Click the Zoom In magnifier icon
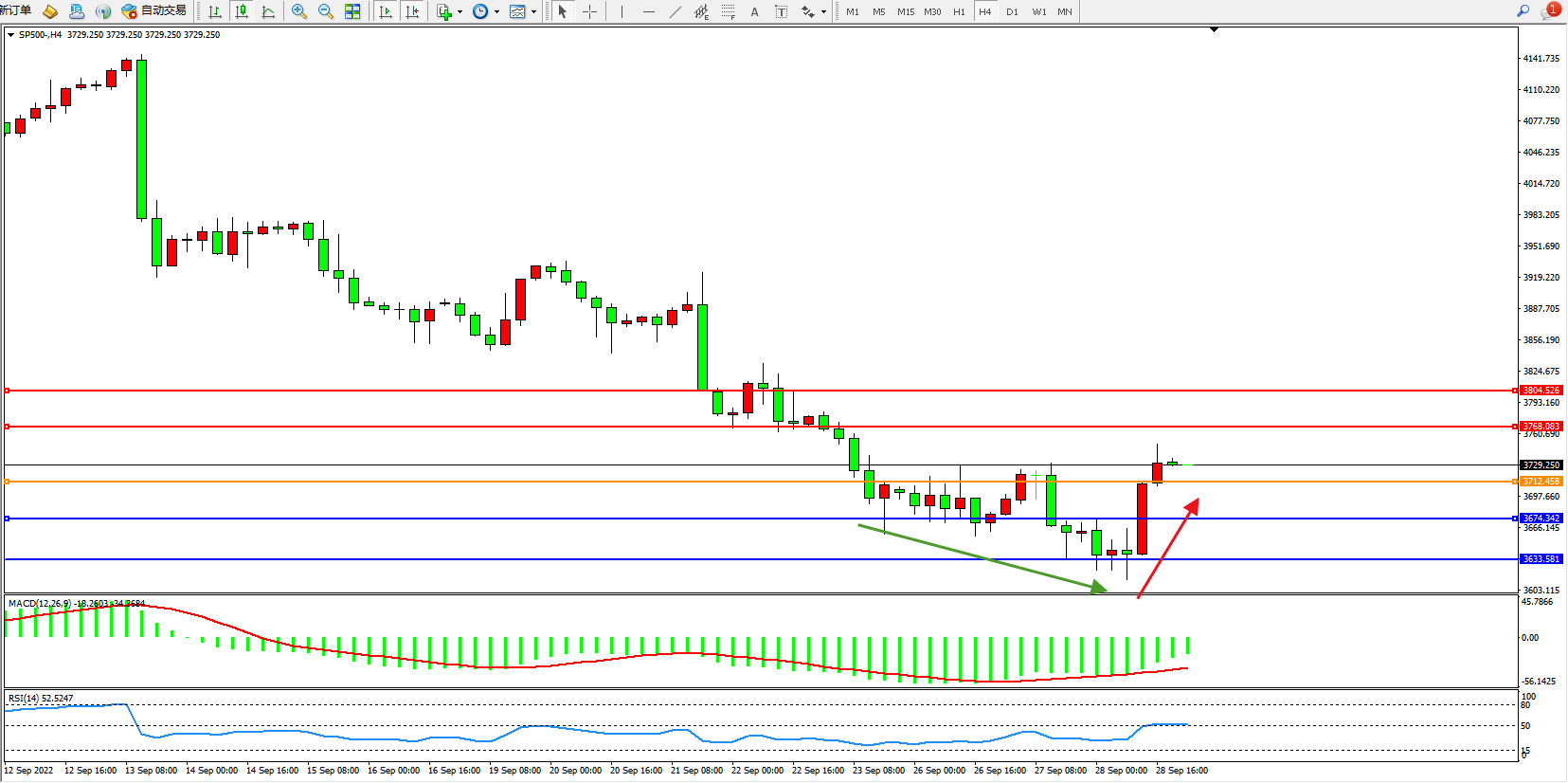The height and width of the screenshot is (783, 1568). coord(299,11)
